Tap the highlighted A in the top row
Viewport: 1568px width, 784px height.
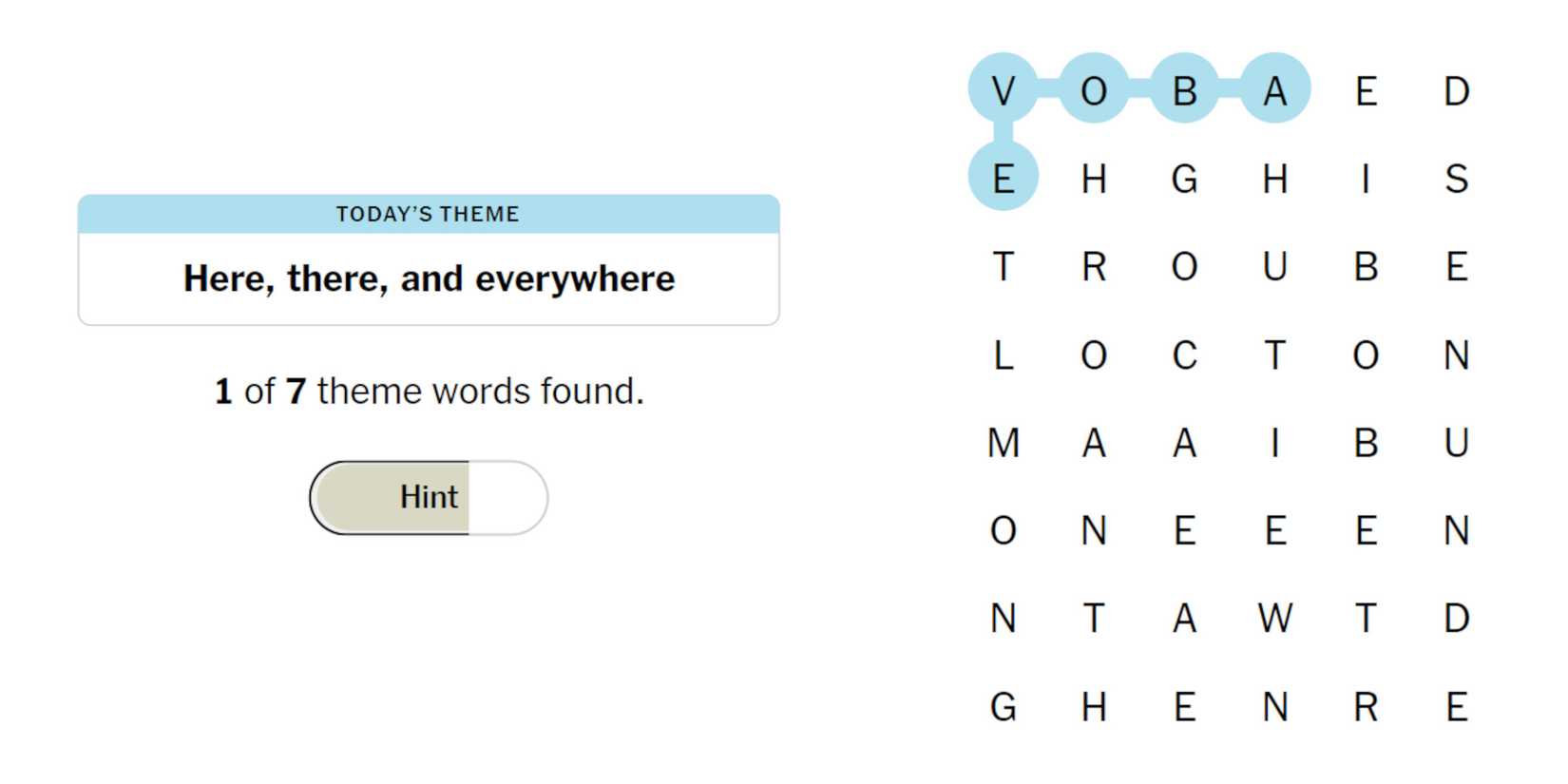tap(1275, 90)
